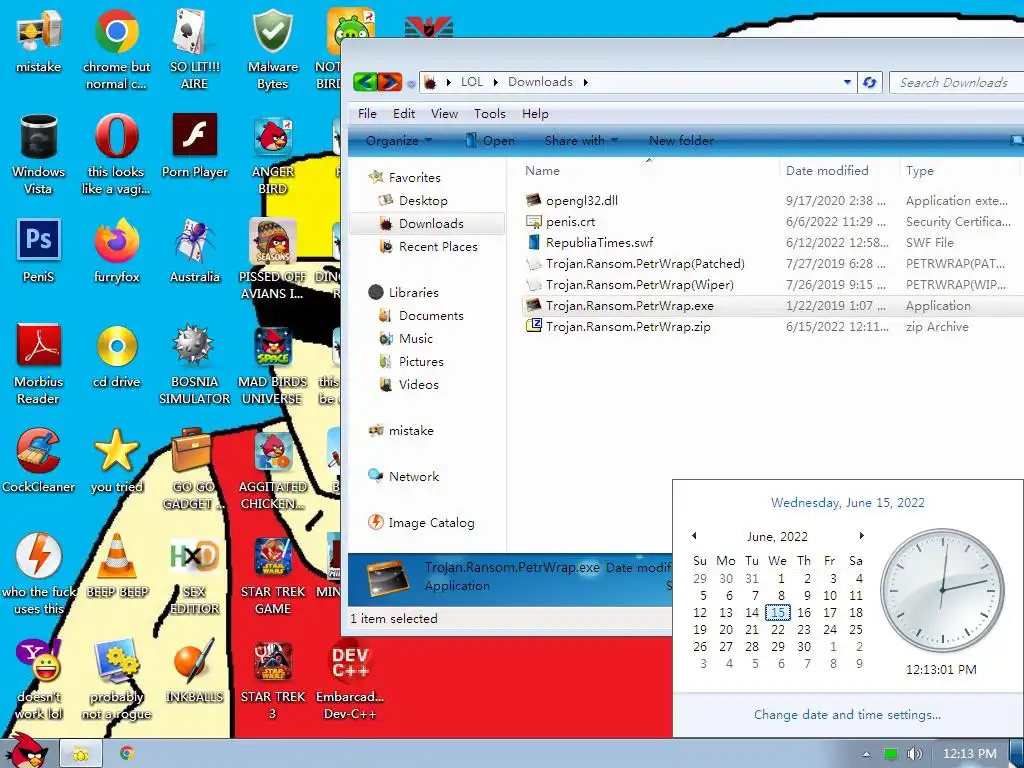This screenshot has width=1024, height=768.
Task: Open the View menu
Action: (444, 114)
